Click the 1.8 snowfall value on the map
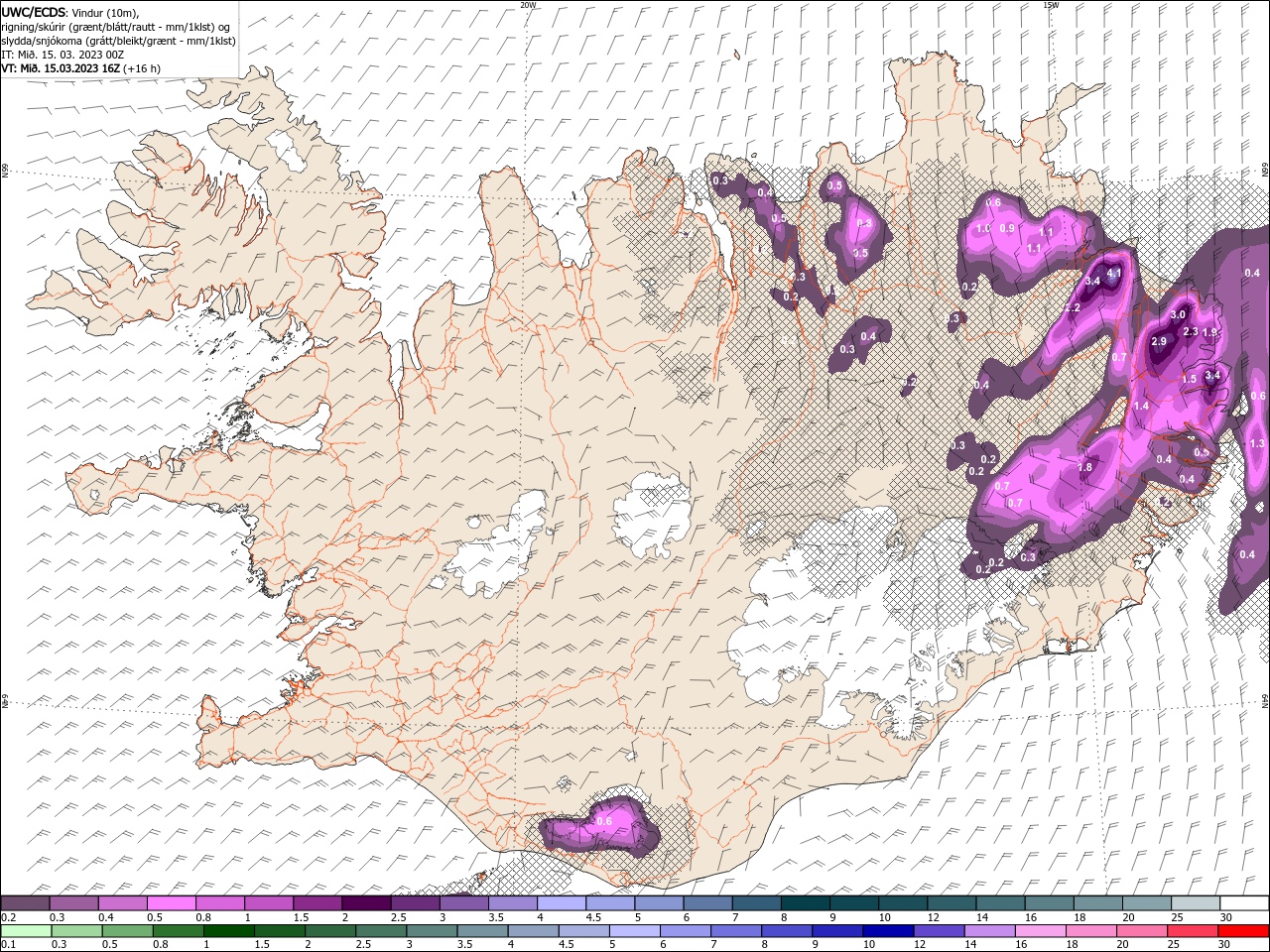1270x952 pixels. click(x=1084, y=467)
